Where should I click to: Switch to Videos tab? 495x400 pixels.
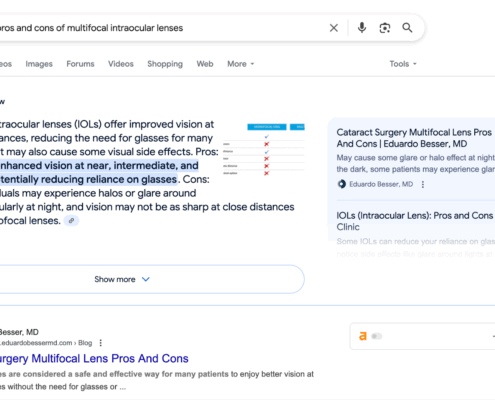[121, 64]
